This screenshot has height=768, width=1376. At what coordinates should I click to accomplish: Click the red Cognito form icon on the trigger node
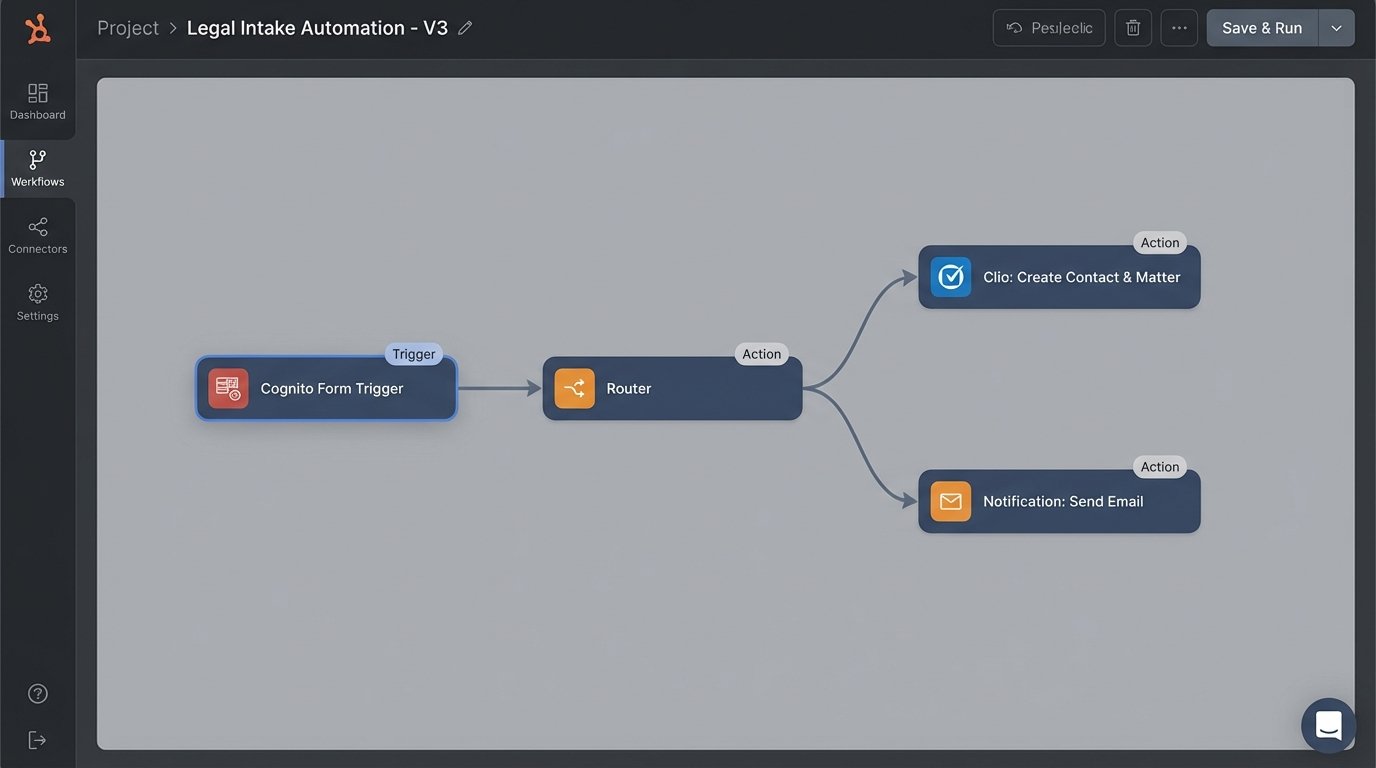pyautogui.click(x=227, y=388)
